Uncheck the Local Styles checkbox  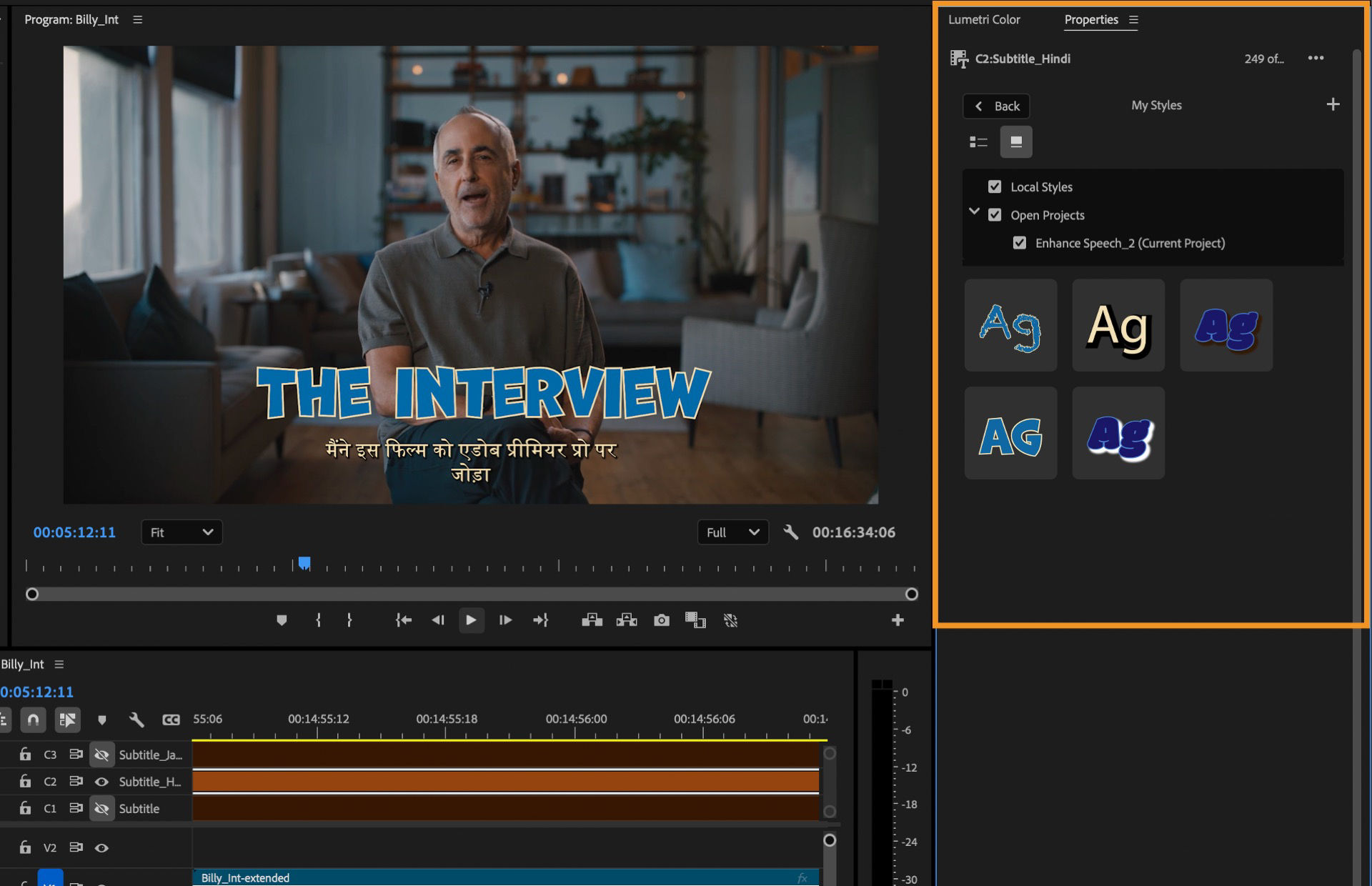tap(995, 186)
